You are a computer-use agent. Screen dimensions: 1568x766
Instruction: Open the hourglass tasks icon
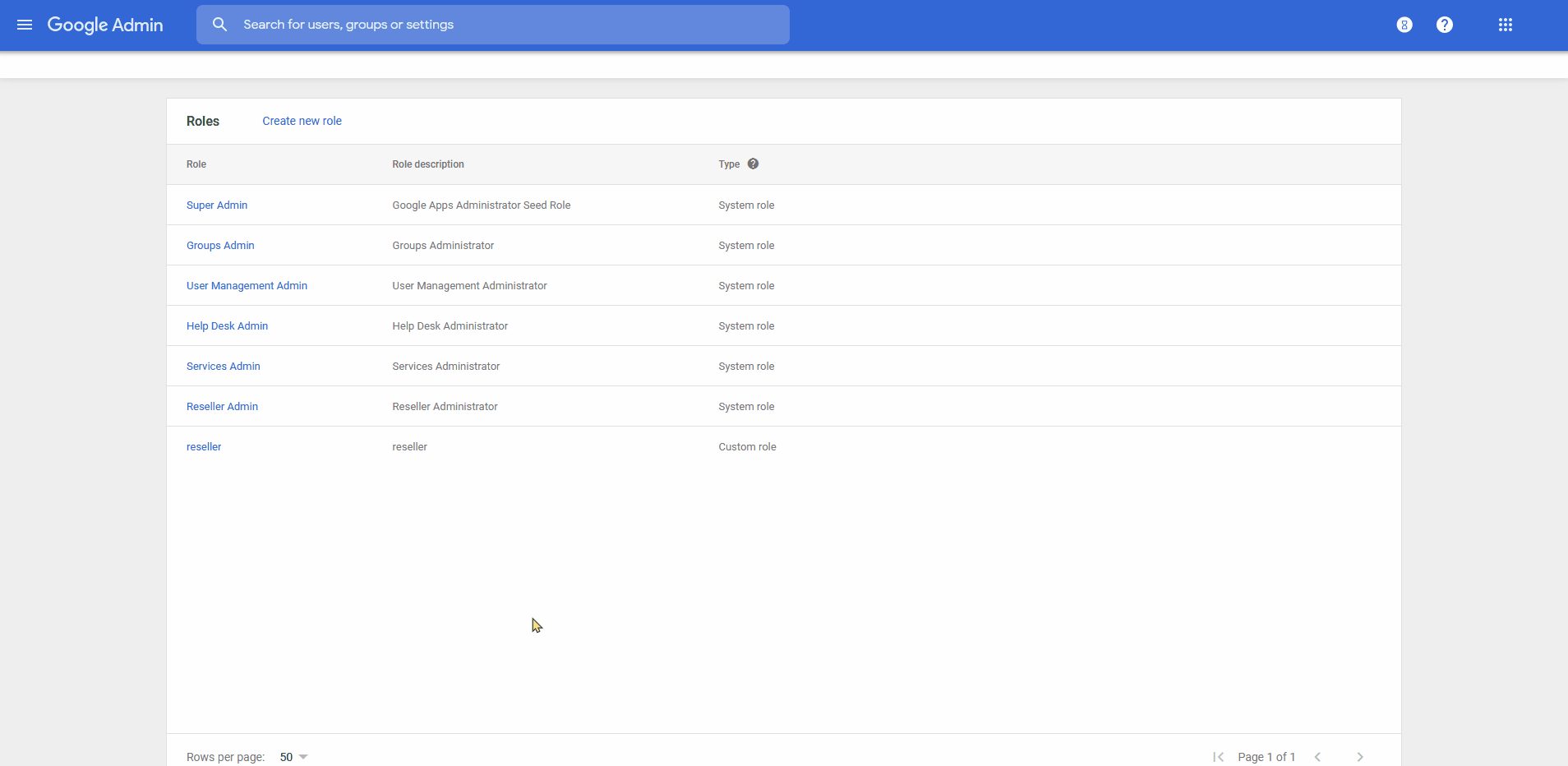point(1404,25)
